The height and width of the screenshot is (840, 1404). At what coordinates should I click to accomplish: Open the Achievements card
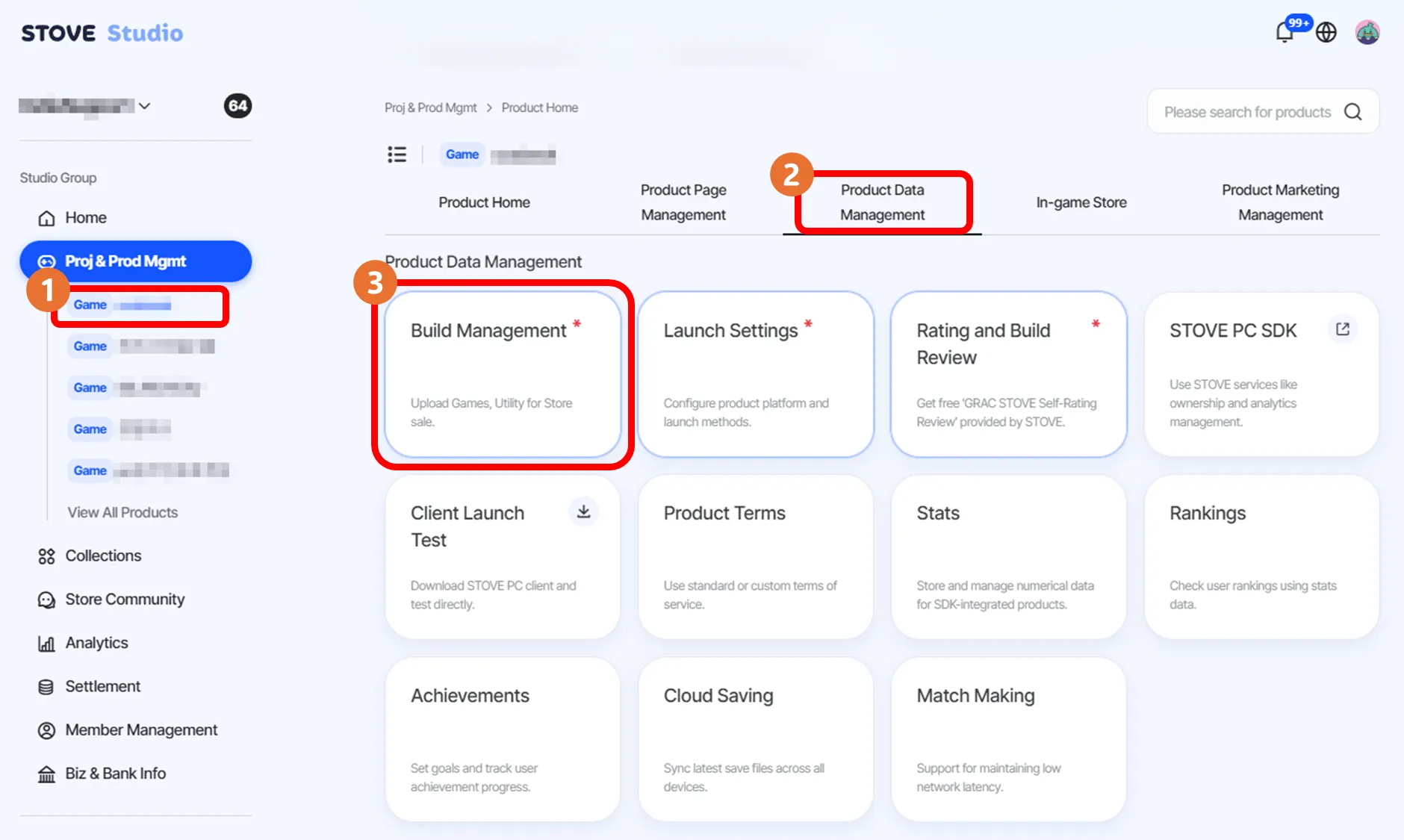(503, 740)
